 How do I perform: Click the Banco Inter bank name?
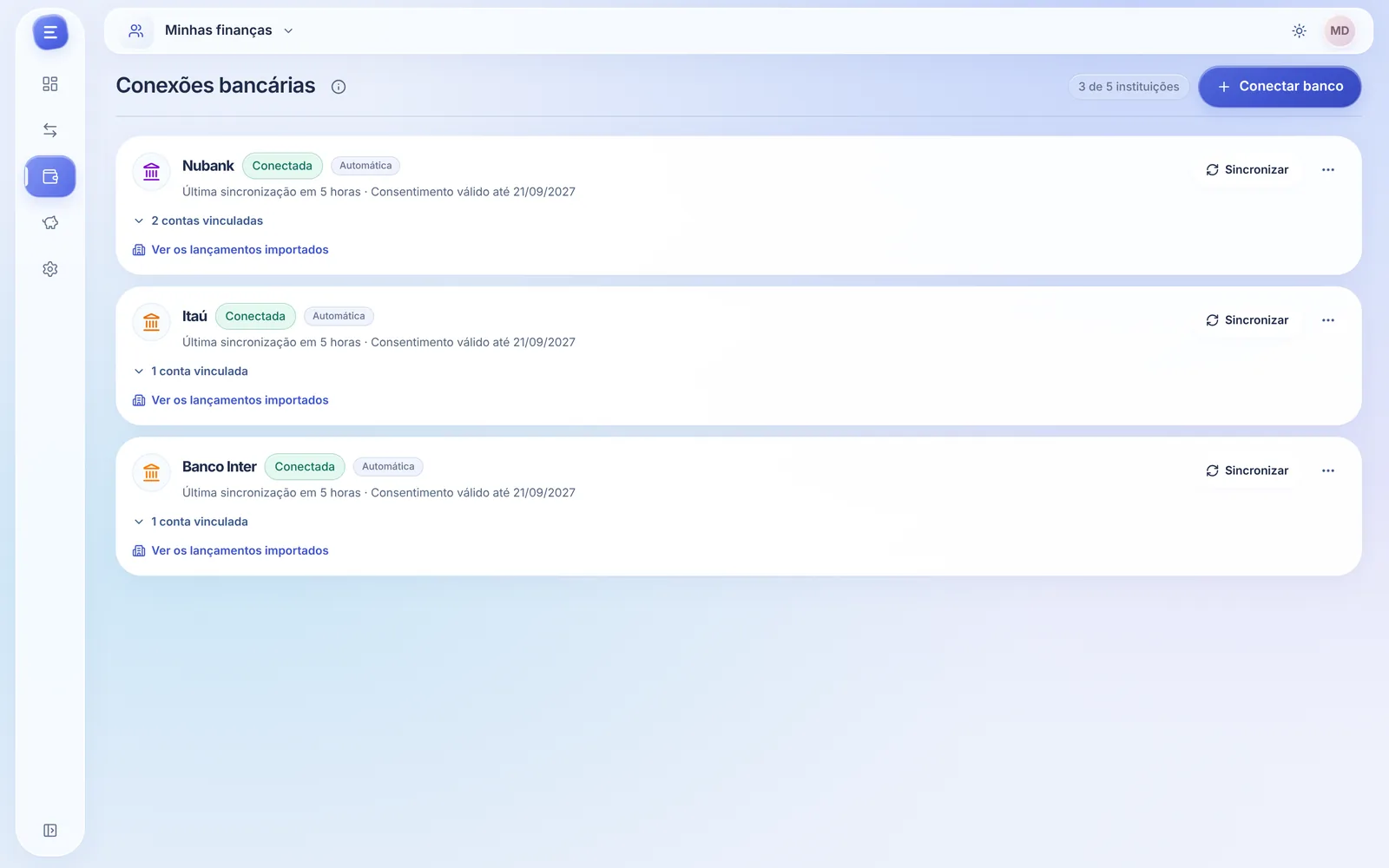(220, 467)
